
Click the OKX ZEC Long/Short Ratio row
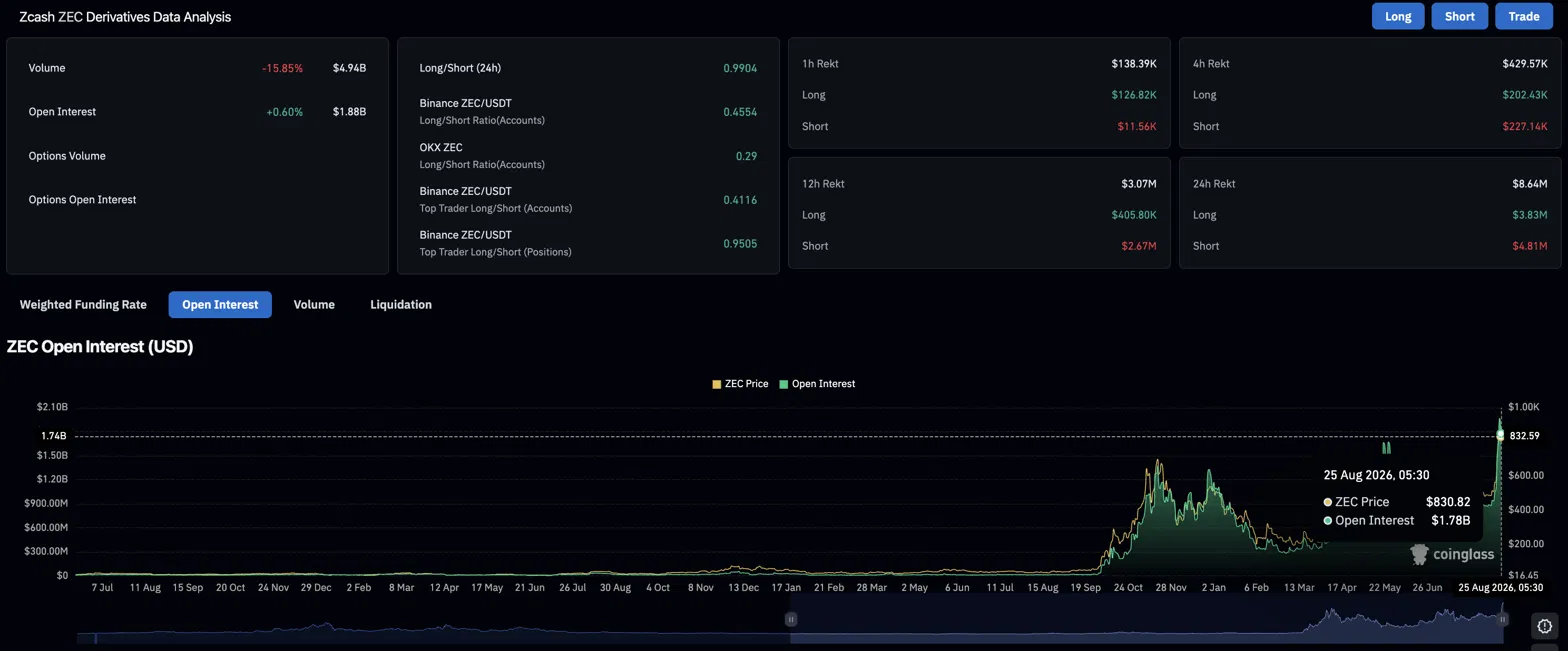(588, 156)
